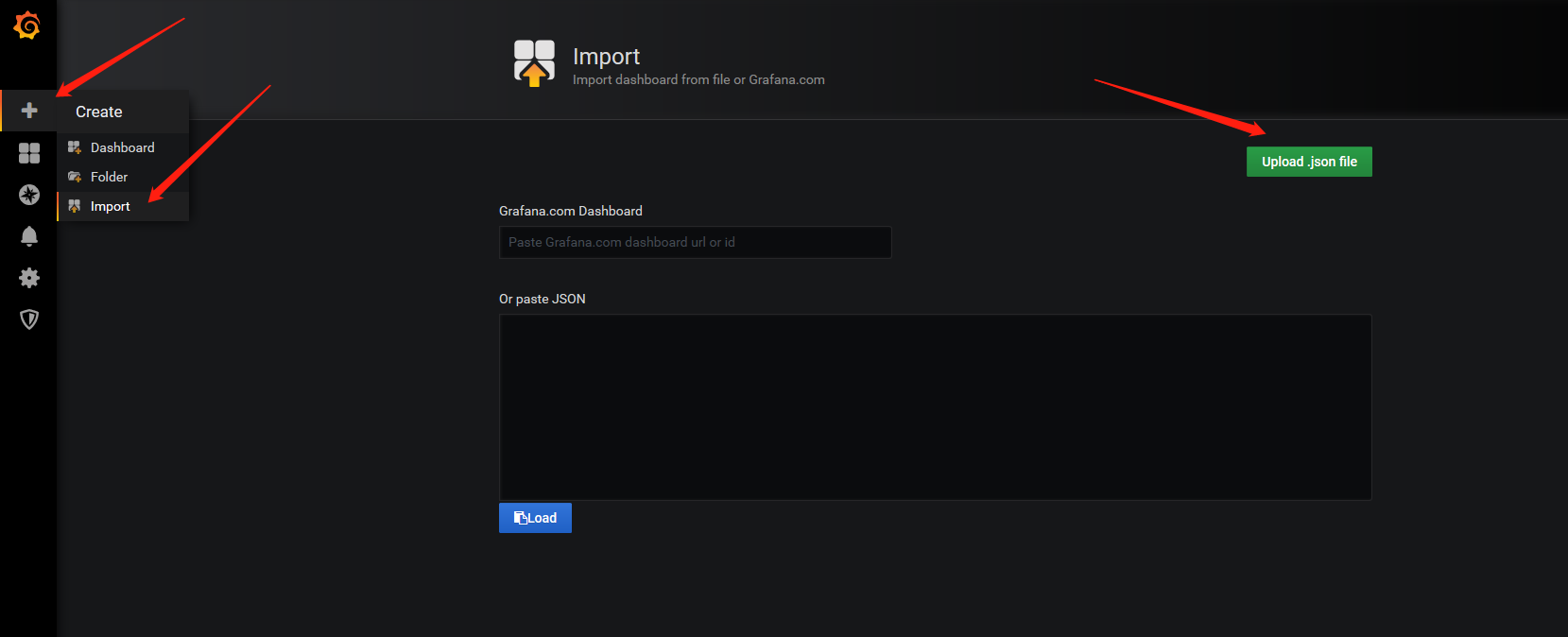Open the Create plus icon in sidebar

tap(29, 111)
